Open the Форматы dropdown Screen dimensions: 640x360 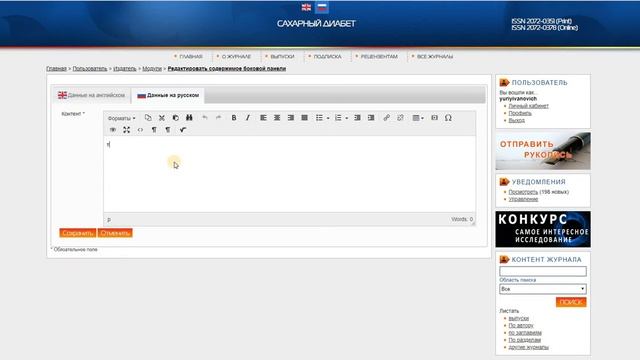tap(121, 118)
